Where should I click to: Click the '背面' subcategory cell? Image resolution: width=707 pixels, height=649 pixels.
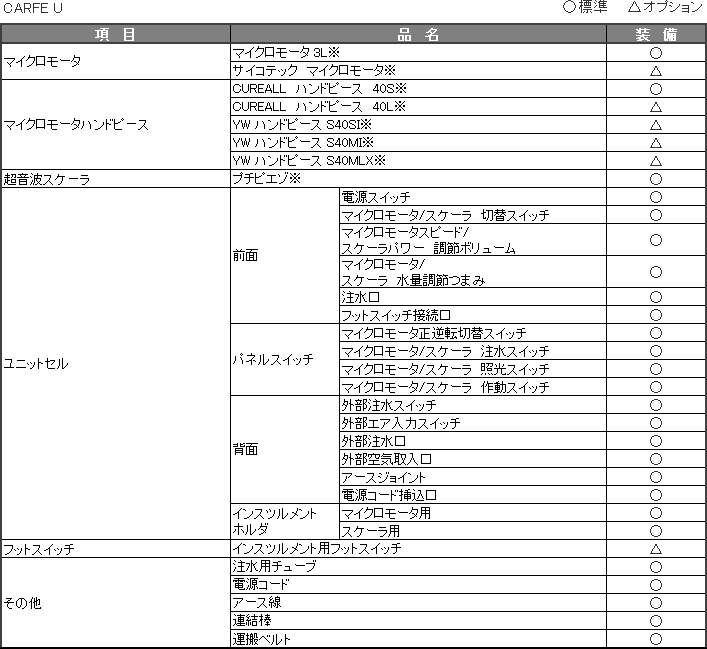pos(285,449)
